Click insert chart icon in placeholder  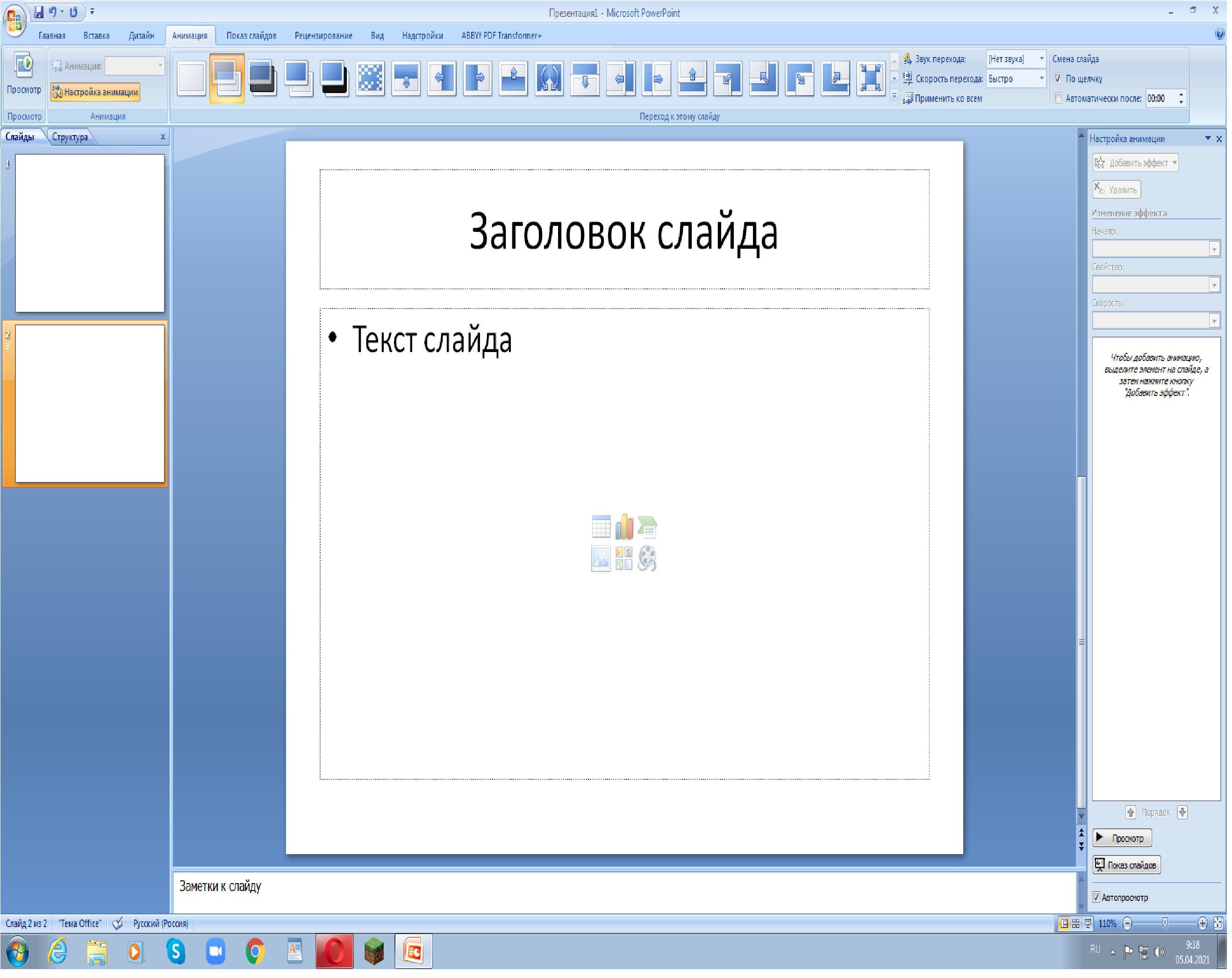(624, 527)
